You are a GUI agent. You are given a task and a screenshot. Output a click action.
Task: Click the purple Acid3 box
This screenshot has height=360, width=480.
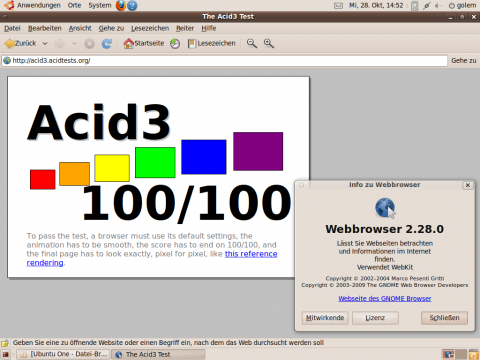[258, 151]
